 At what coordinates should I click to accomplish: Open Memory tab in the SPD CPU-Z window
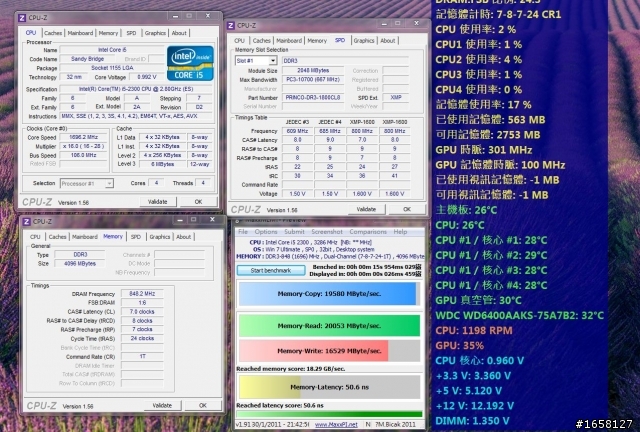(x=317, y=40)
